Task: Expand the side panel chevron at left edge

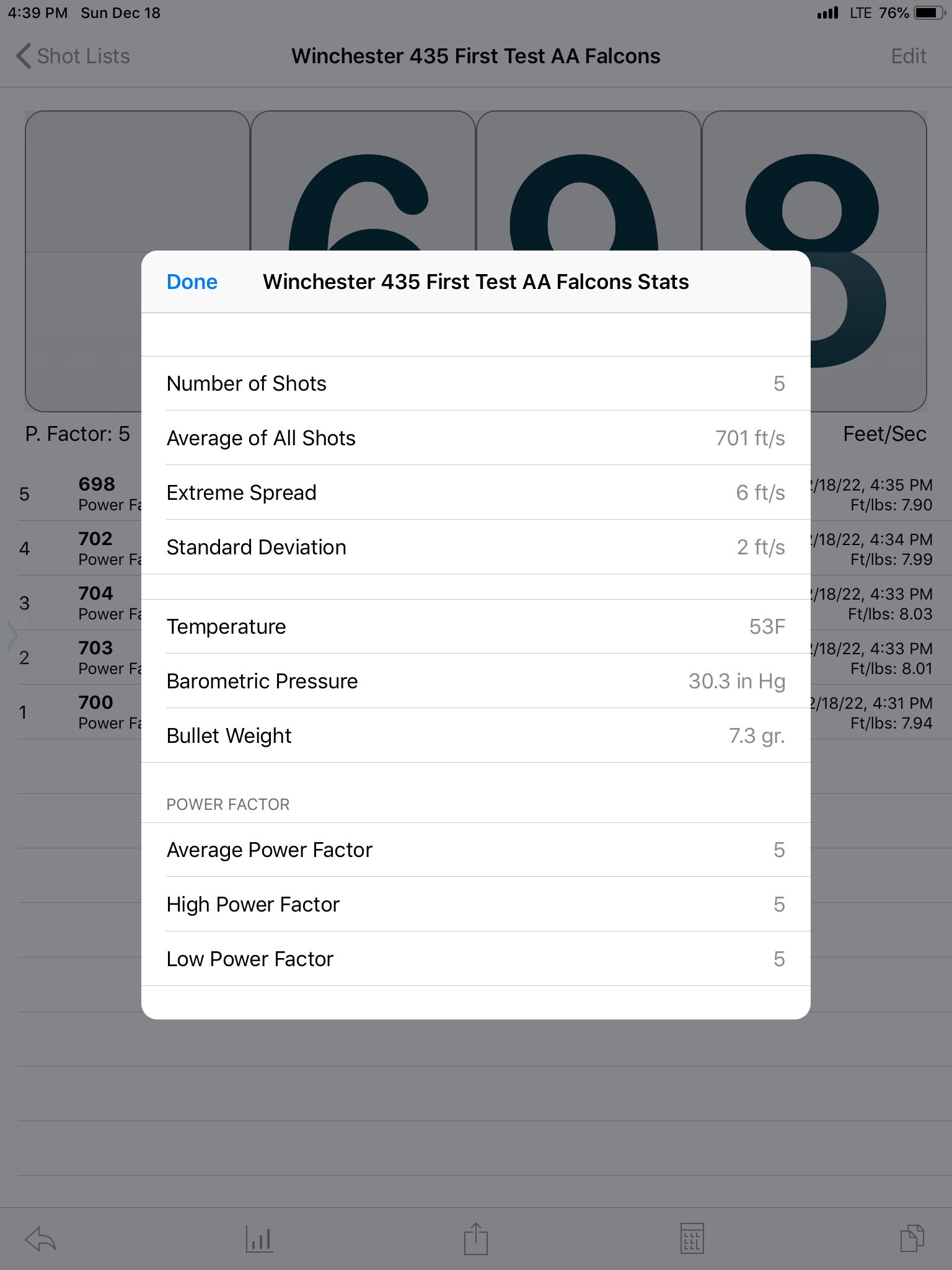Action: pos(12,636)
